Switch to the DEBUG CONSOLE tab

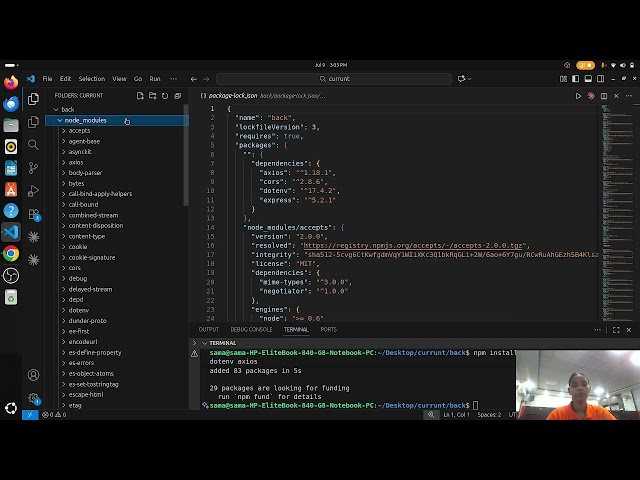[x=251, y=330]
